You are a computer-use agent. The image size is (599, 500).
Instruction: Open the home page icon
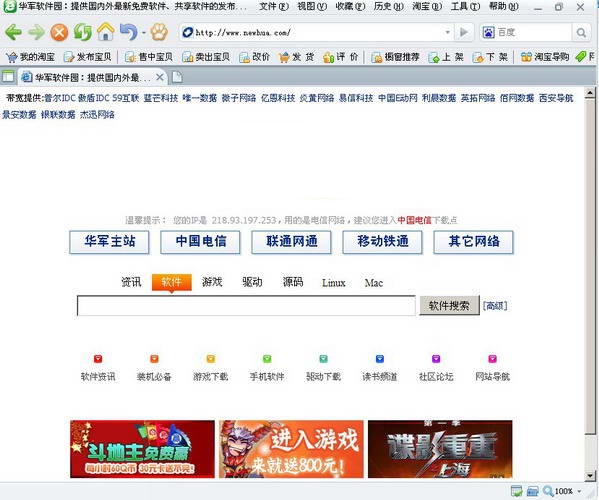pyautogui.click(x=105, y=32)
